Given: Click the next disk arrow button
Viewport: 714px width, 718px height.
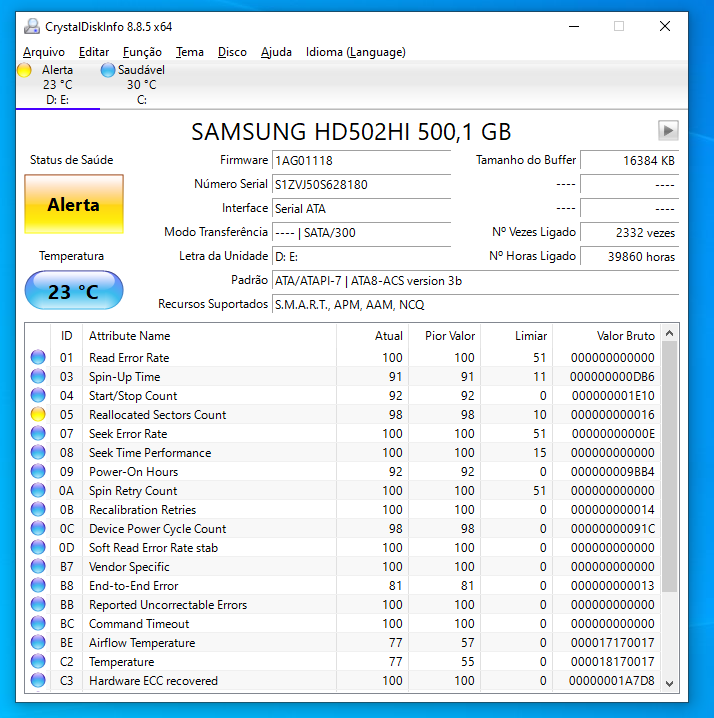Looking at the screenshot, I should point(668,131).
